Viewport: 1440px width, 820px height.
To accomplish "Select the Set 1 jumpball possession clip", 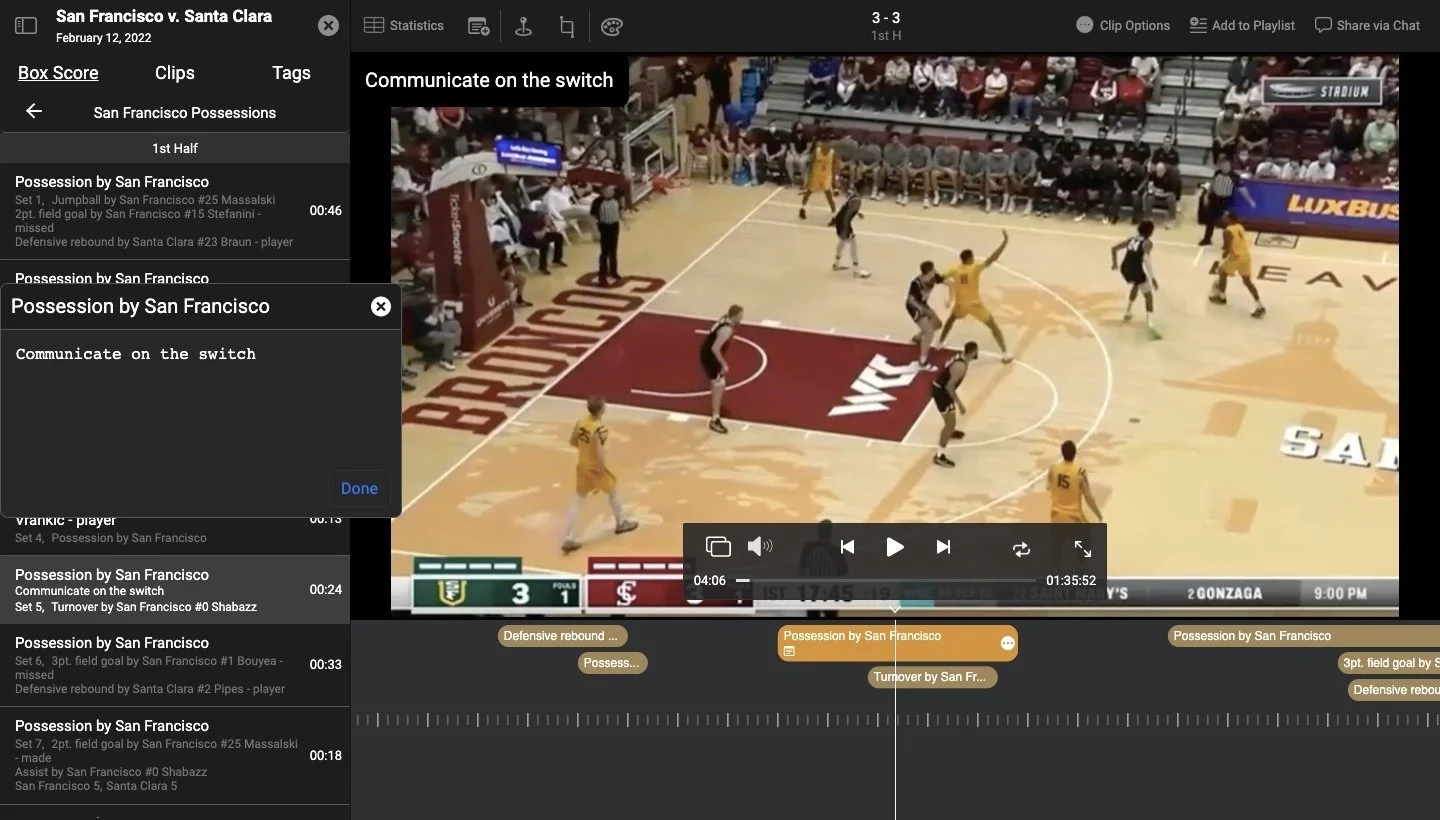I will click(x=175, y=211).
